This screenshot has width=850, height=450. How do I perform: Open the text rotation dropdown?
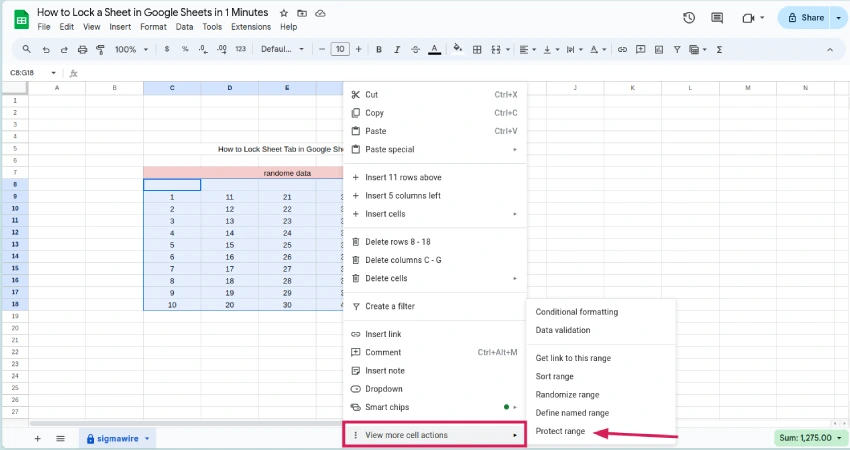pyautogui.click(x=597, y=49)
